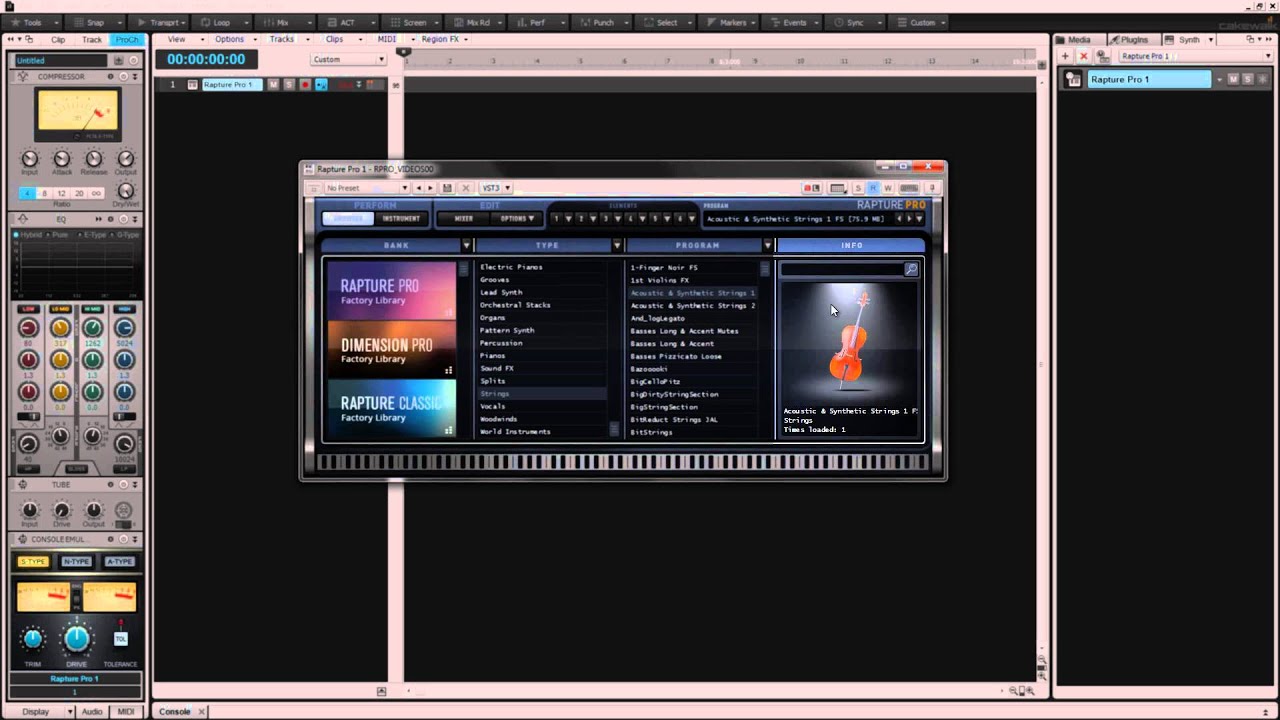This screenshot has width=1280, height=720.
Task: Click the Rapture Pro search input field
Action: tap(842, 269)
